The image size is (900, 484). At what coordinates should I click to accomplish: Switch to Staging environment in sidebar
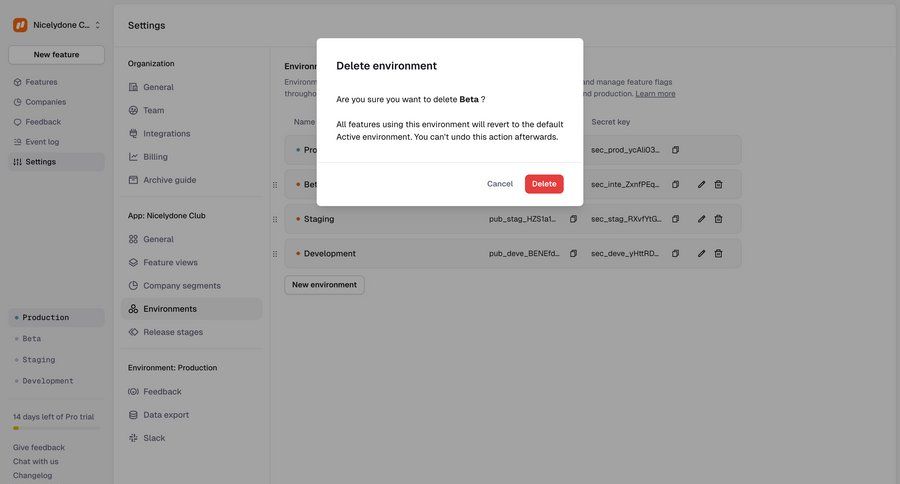tap(56, 360)
